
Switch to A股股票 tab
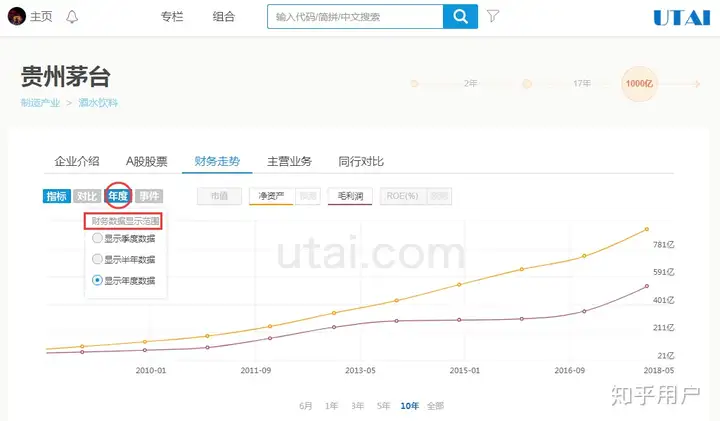146,161
